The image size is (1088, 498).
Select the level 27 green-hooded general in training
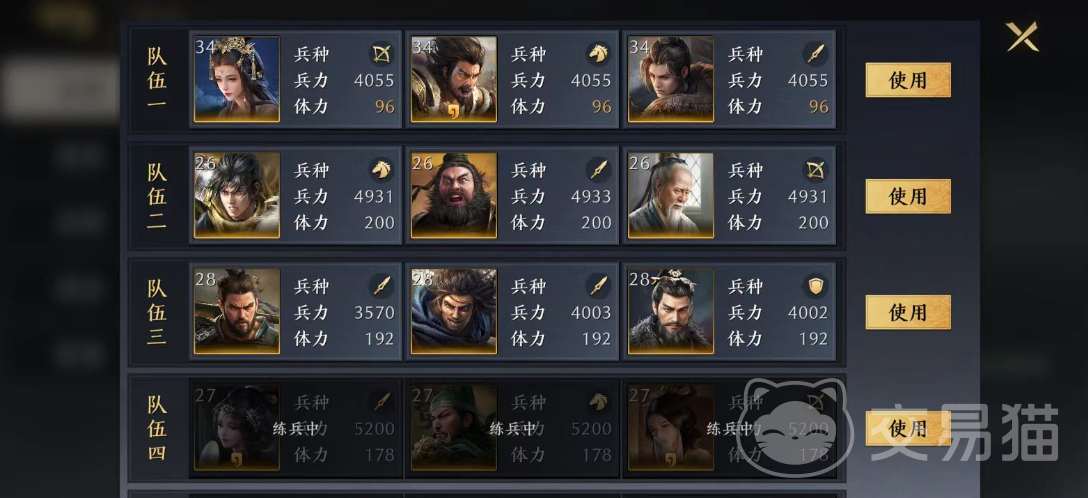(x=454, y=427)
